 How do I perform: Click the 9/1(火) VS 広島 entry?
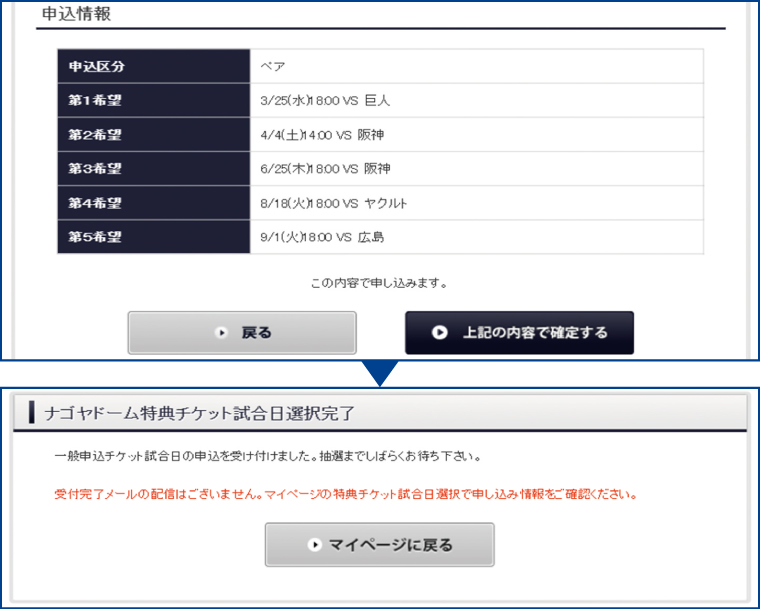pos(476,237)
